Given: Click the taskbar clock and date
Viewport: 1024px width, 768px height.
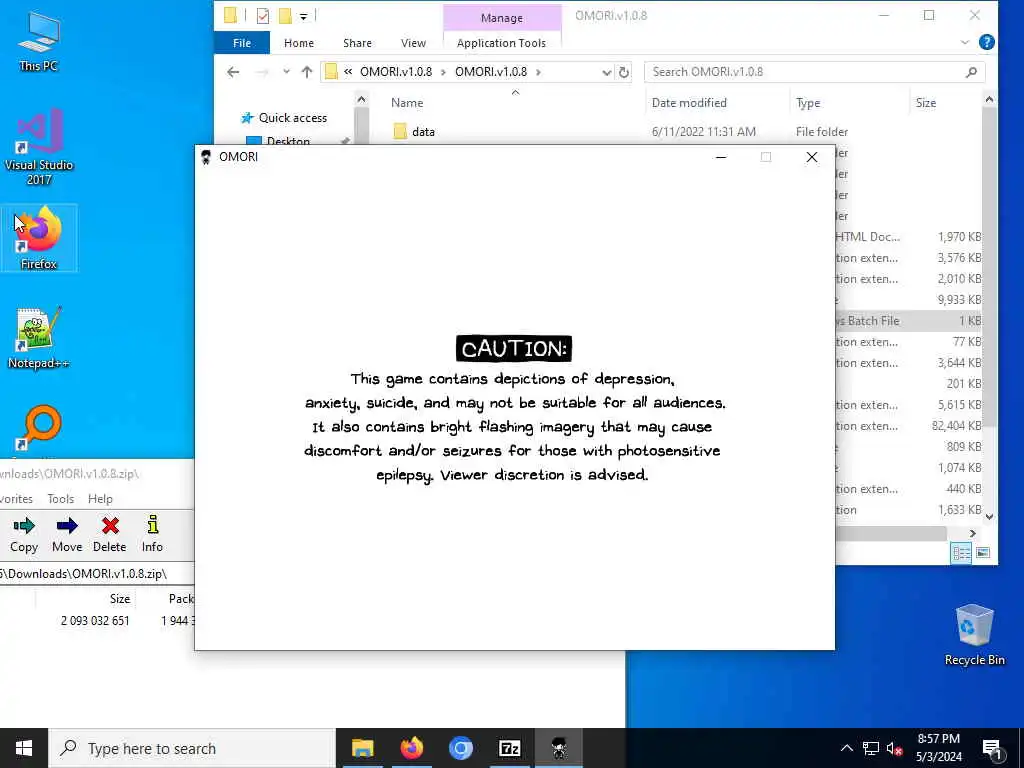Looking at the screenshot, I should pos(938,748).
